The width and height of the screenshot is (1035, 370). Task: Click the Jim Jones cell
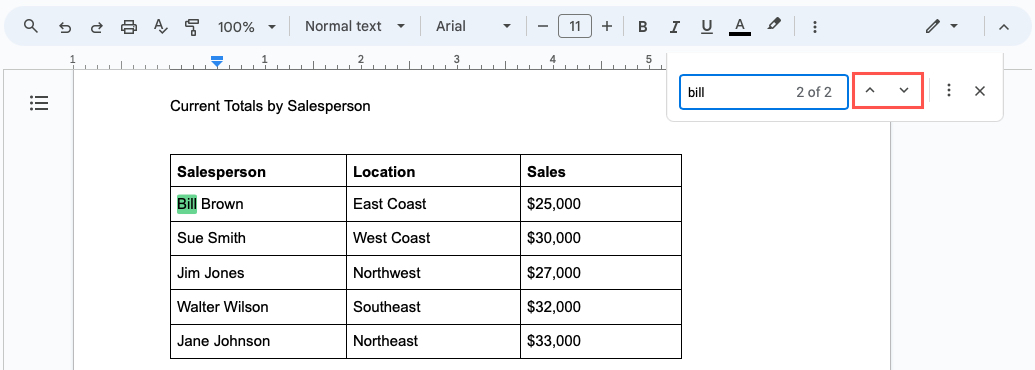coord(258,272)
